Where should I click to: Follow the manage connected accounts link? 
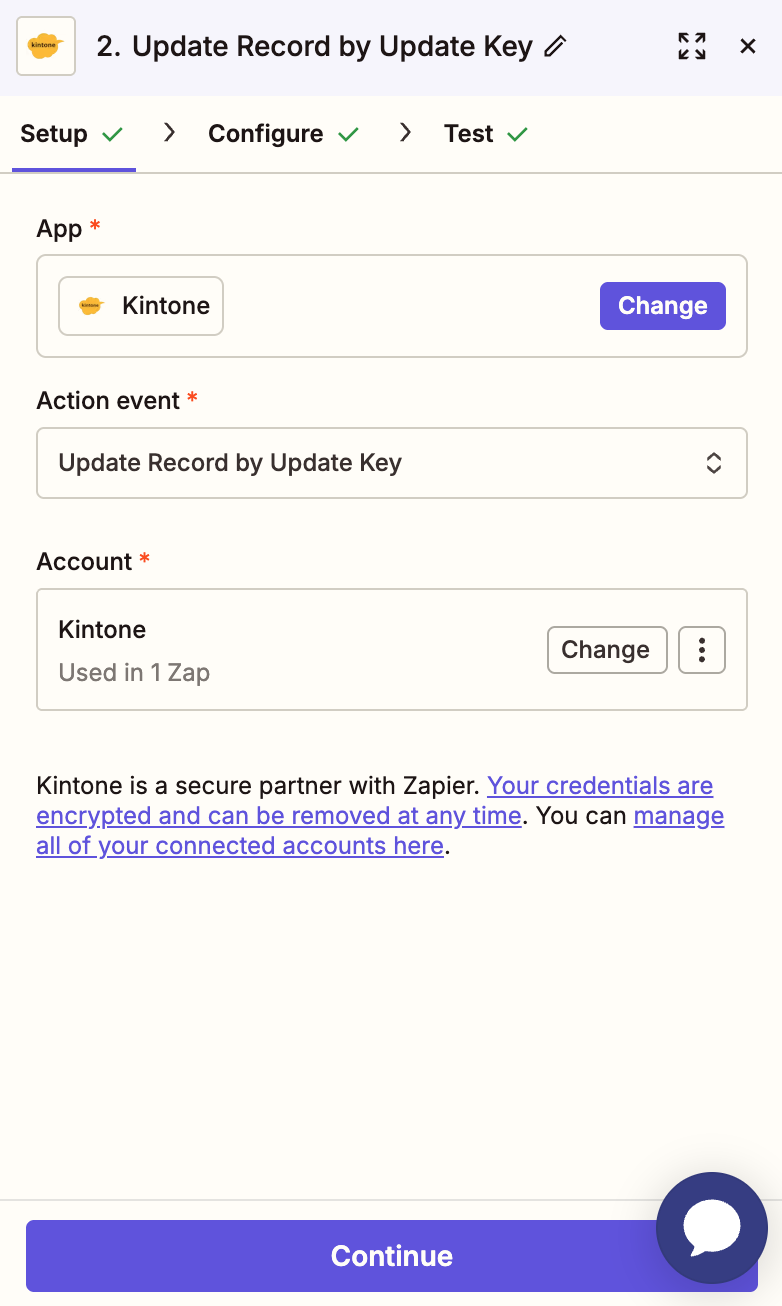point(240,845)
